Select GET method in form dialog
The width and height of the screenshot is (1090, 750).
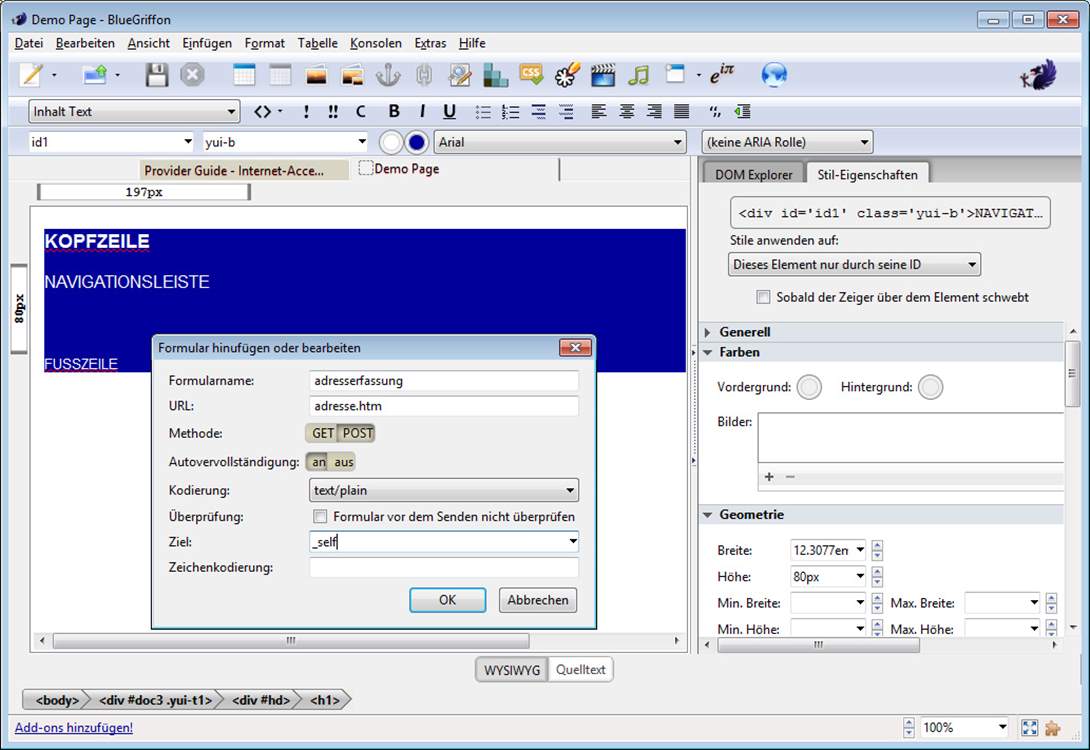point(323,433)
